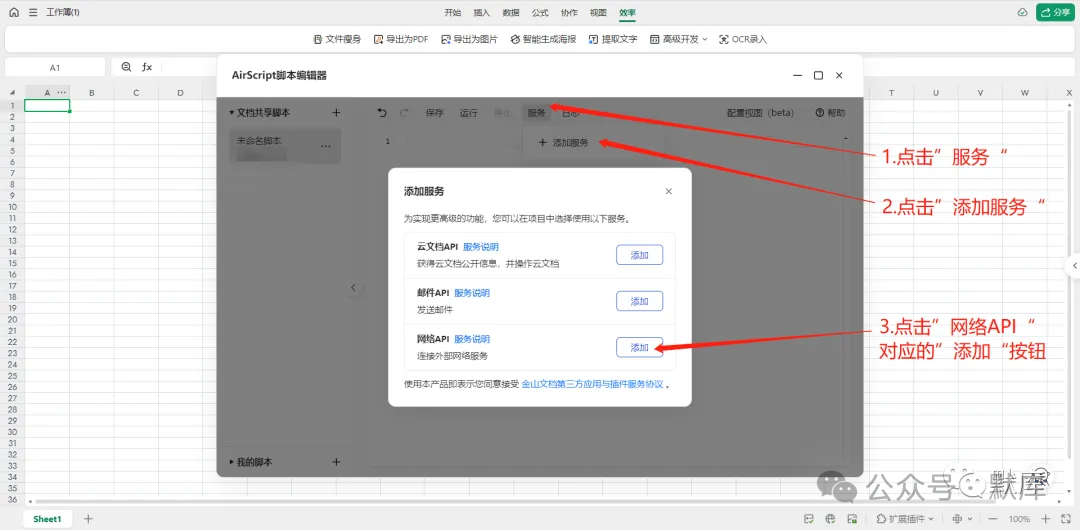Click the green 分享 share button
This screenshot has width=1080, height=530.
tap(1055, 12)
